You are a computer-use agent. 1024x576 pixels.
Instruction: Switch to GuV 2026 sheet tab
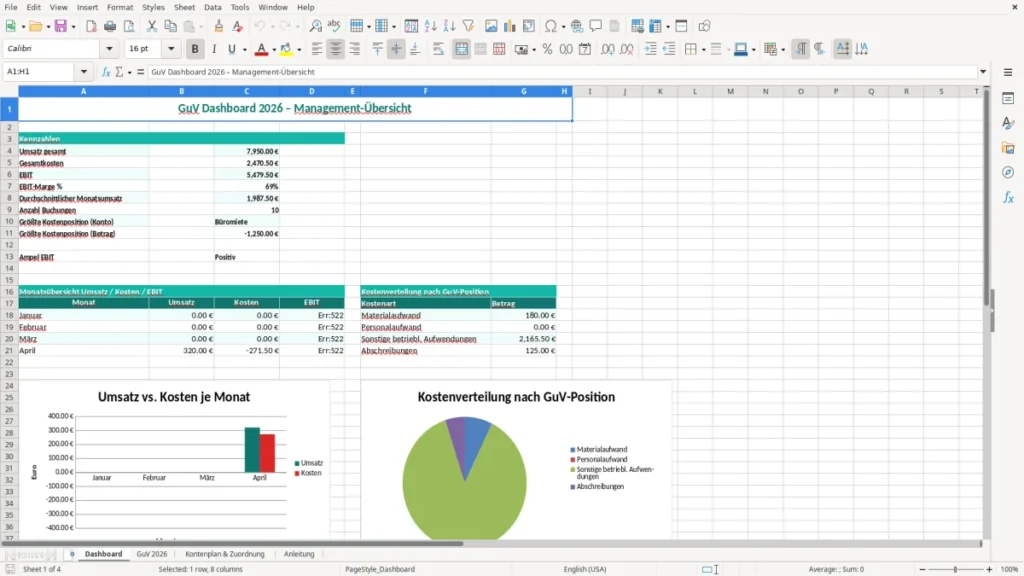pos(152,554)
